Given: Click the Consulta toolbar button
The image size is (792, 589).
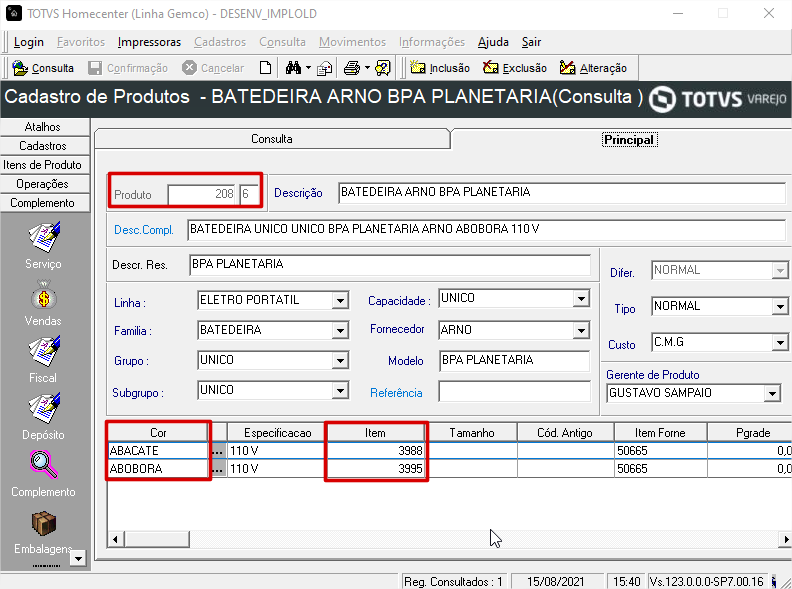Looking at the screenshot, I should point(43,68).
